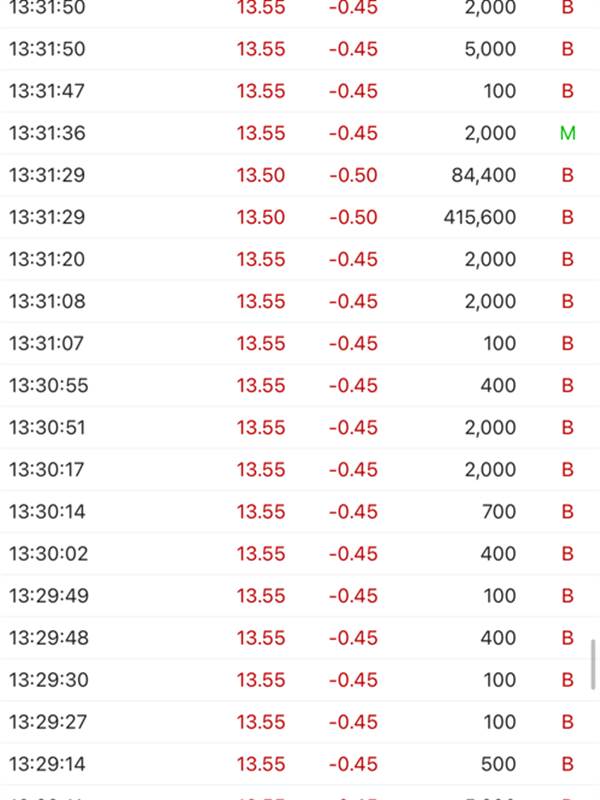Tap the 13:30:51 trade row

pos(300,428)
